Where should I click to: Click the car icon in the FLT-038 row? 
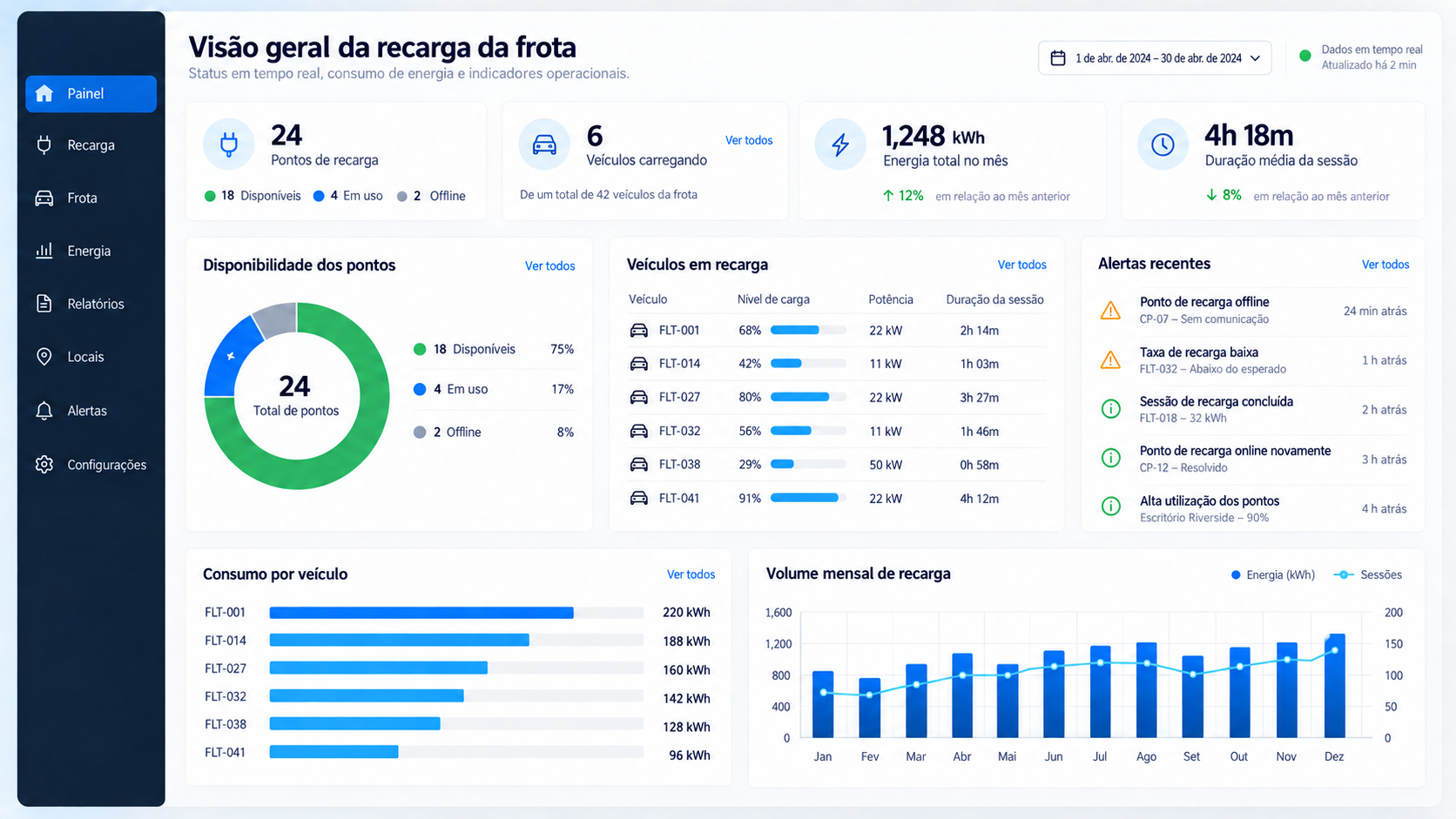[x=639, y=465]
